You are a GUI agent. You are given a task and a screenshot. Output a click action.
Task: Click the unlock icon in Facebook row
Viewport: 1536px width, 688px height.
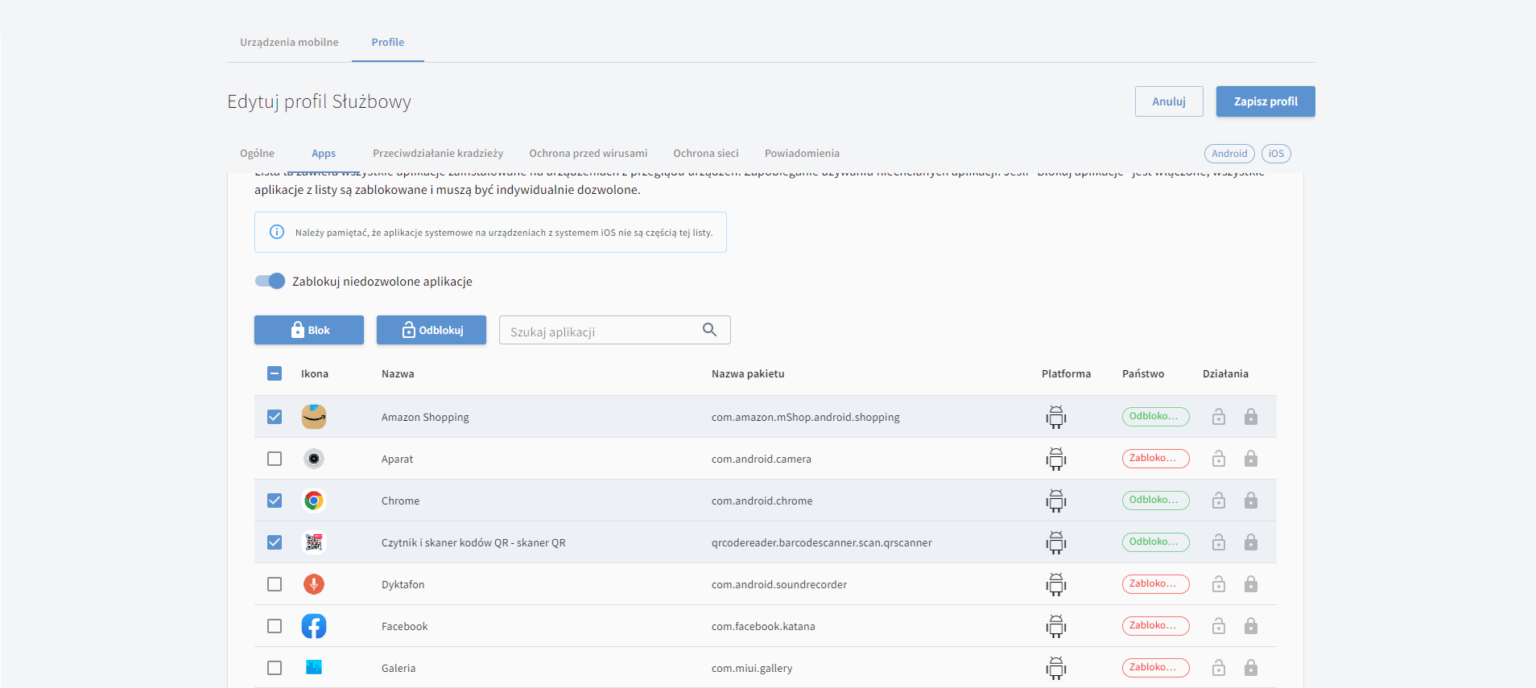(1218, 626)
